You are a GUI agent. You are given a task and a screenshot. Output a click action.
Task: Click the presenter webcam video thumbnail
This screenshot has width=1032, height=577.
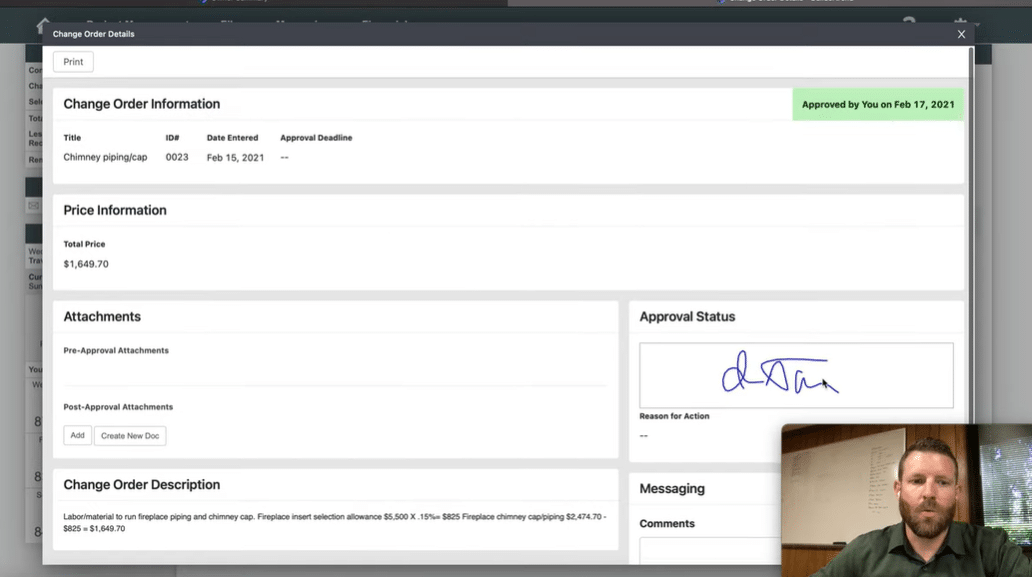[906, 500]
